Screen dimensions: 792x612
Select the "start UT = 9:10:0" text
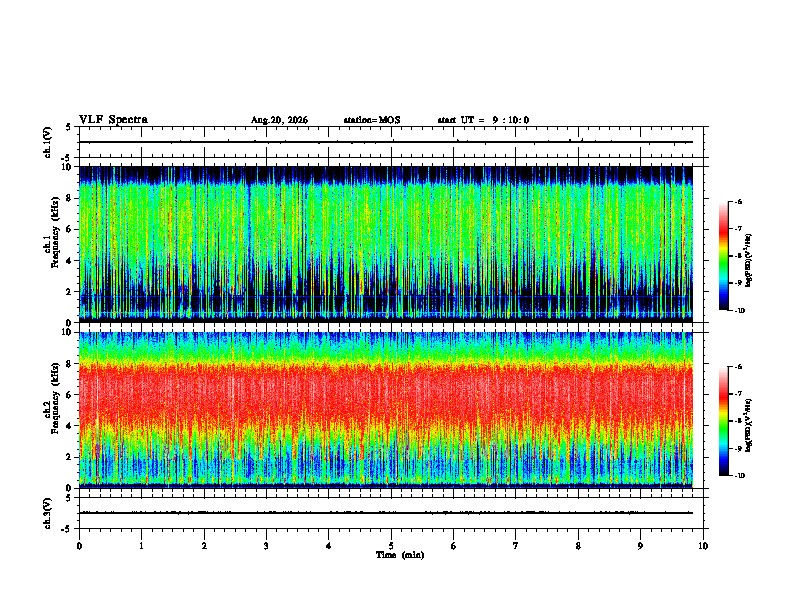click(483, 120)
